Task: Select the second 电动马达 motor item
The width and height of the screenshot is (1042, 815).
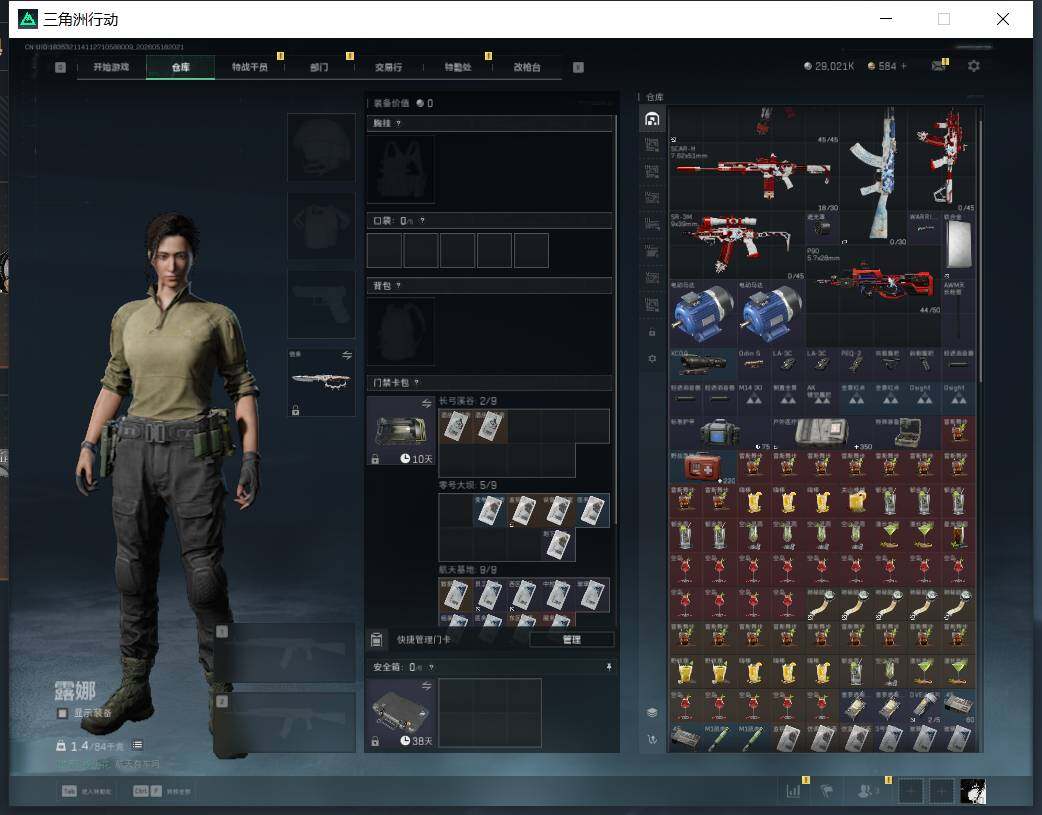Action: (x=771, y=314)
